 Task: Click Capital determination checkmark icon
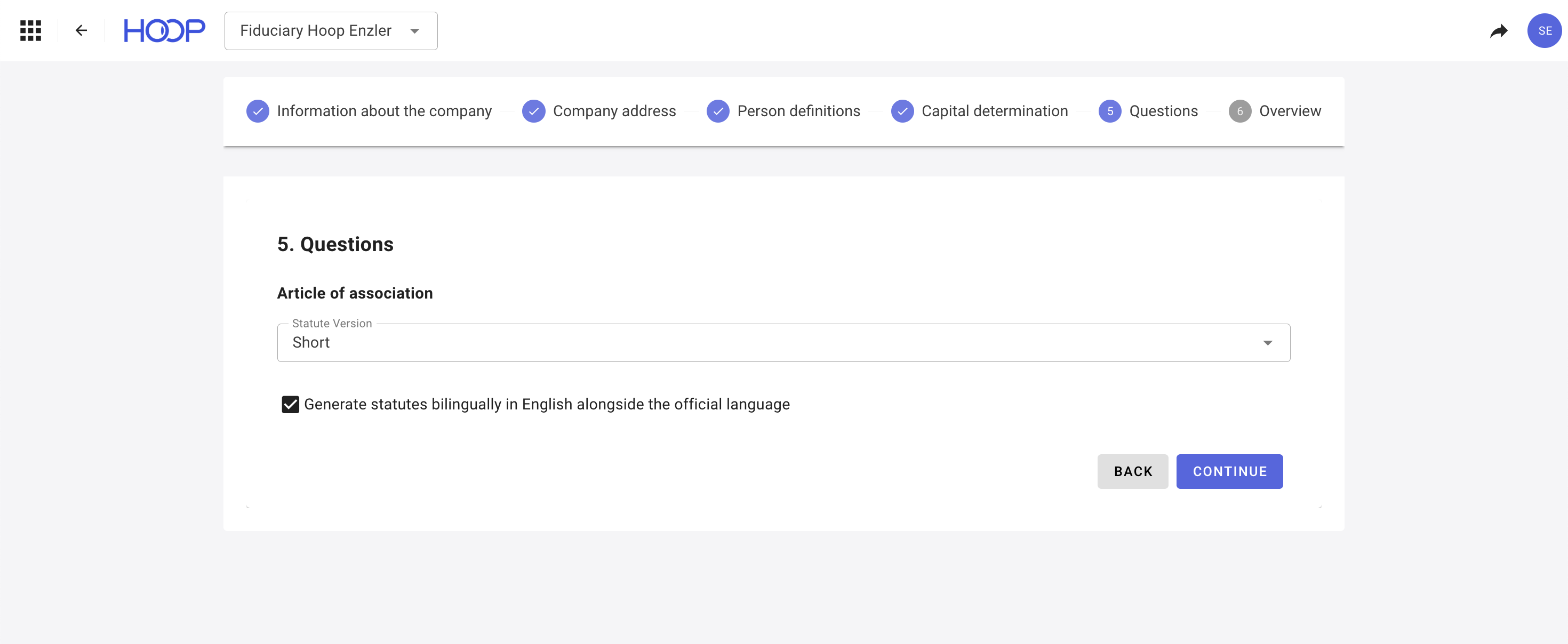pos(902,111)
